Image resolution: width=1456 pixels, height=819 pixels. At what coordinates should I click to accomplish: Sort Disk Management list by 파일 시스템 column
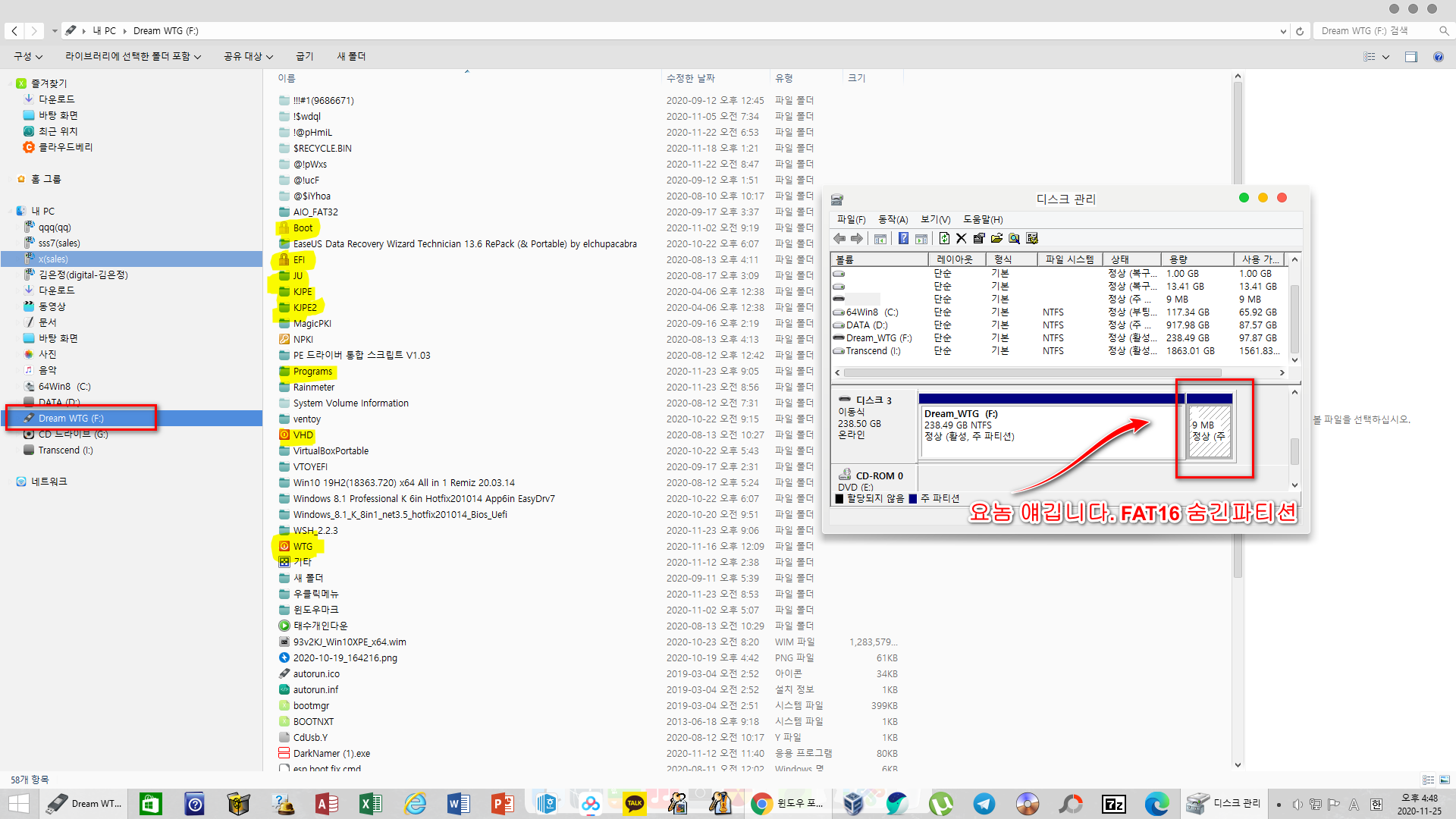pyautogui.click(x=1069, y=259)
